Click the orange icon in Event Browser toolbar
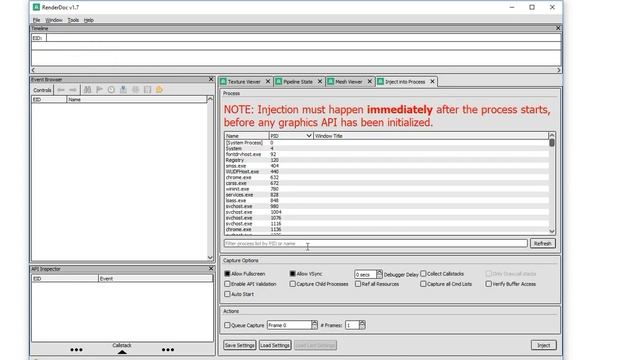 point(159,90)
